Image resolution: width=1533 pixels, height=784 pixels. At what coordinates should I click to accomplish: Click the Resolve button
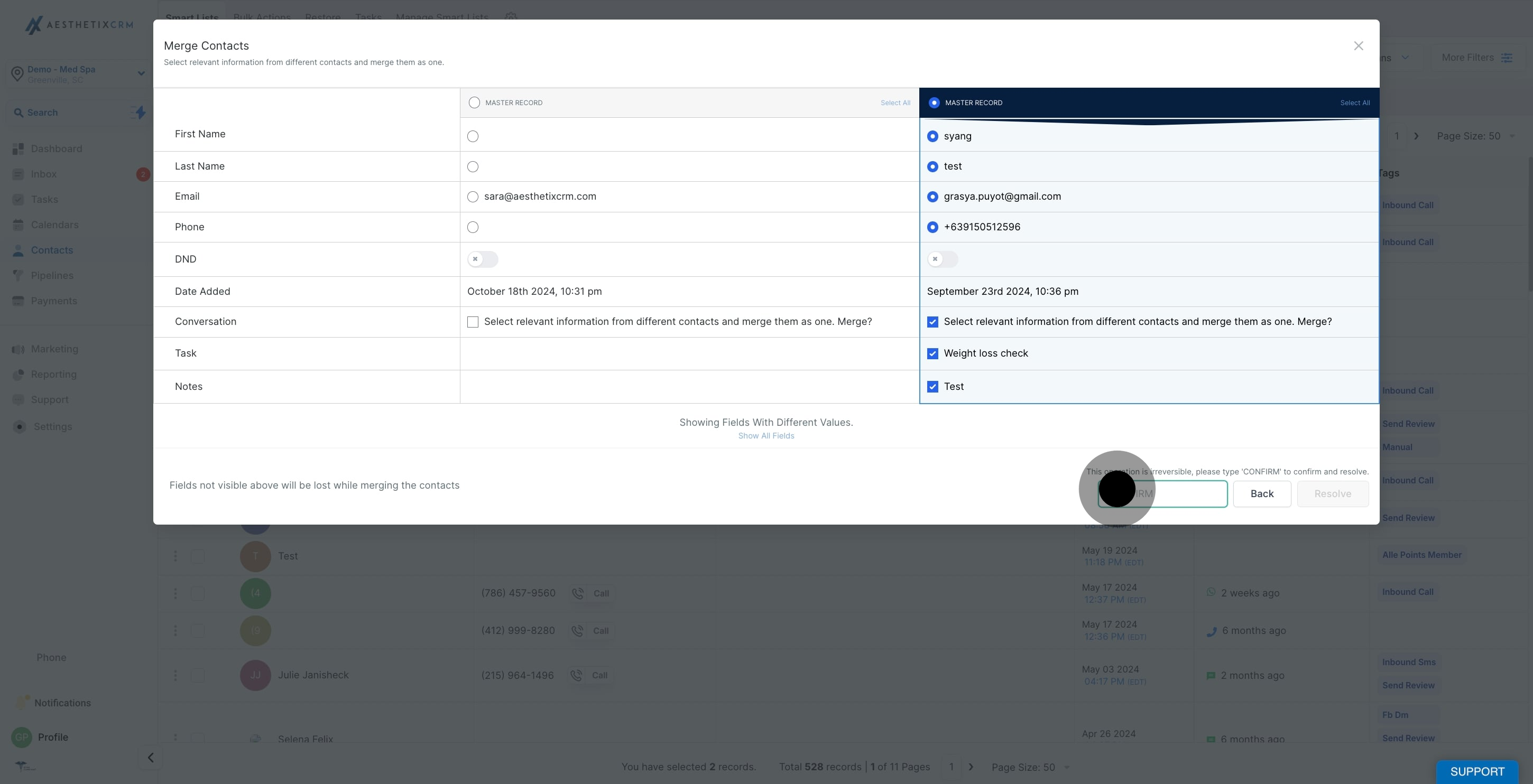[1333, 494]
